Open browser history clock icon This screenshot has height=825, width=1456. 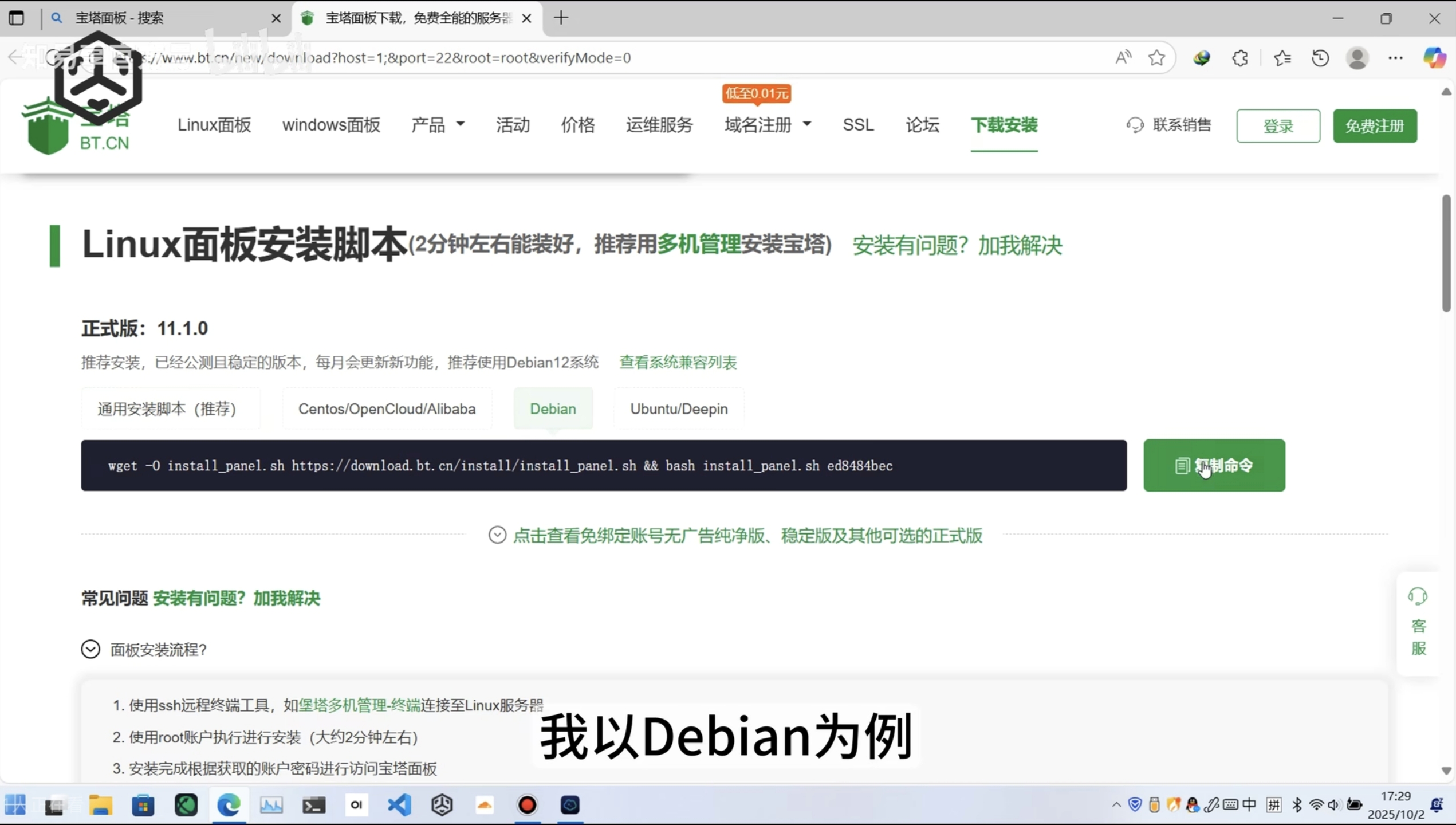(x=1320, y=58)
